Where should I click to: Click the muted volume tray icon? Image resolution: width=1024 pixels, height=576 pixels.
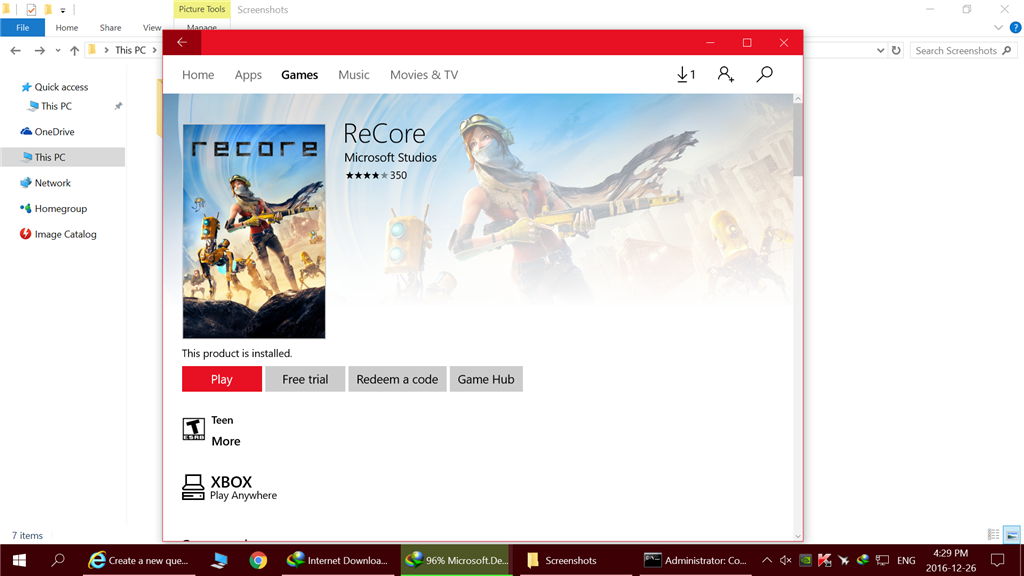pos(786,560)
